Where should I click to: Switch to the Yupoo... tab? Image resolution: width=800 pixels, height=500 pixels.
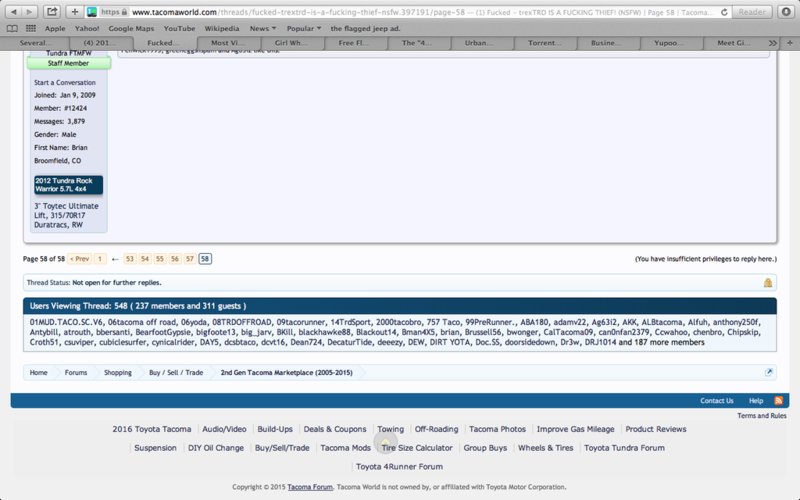[x=669, y=43]
